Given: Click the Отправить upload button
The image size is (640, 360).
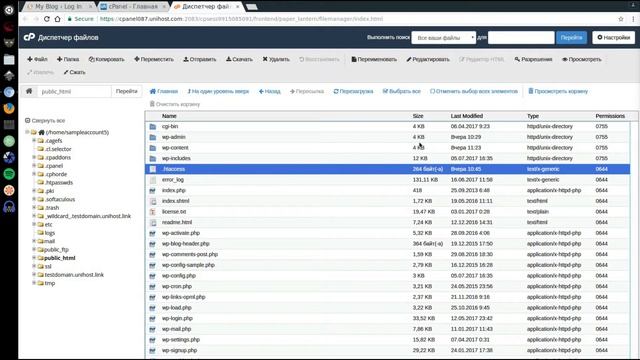Looking at the screenshot, I should click(200, 59).
